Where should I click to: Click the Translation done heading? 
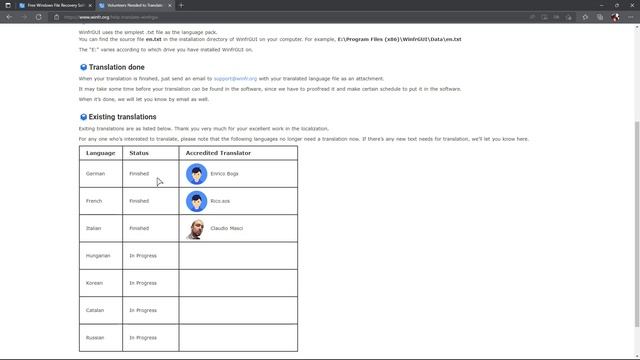coord(116,67)
